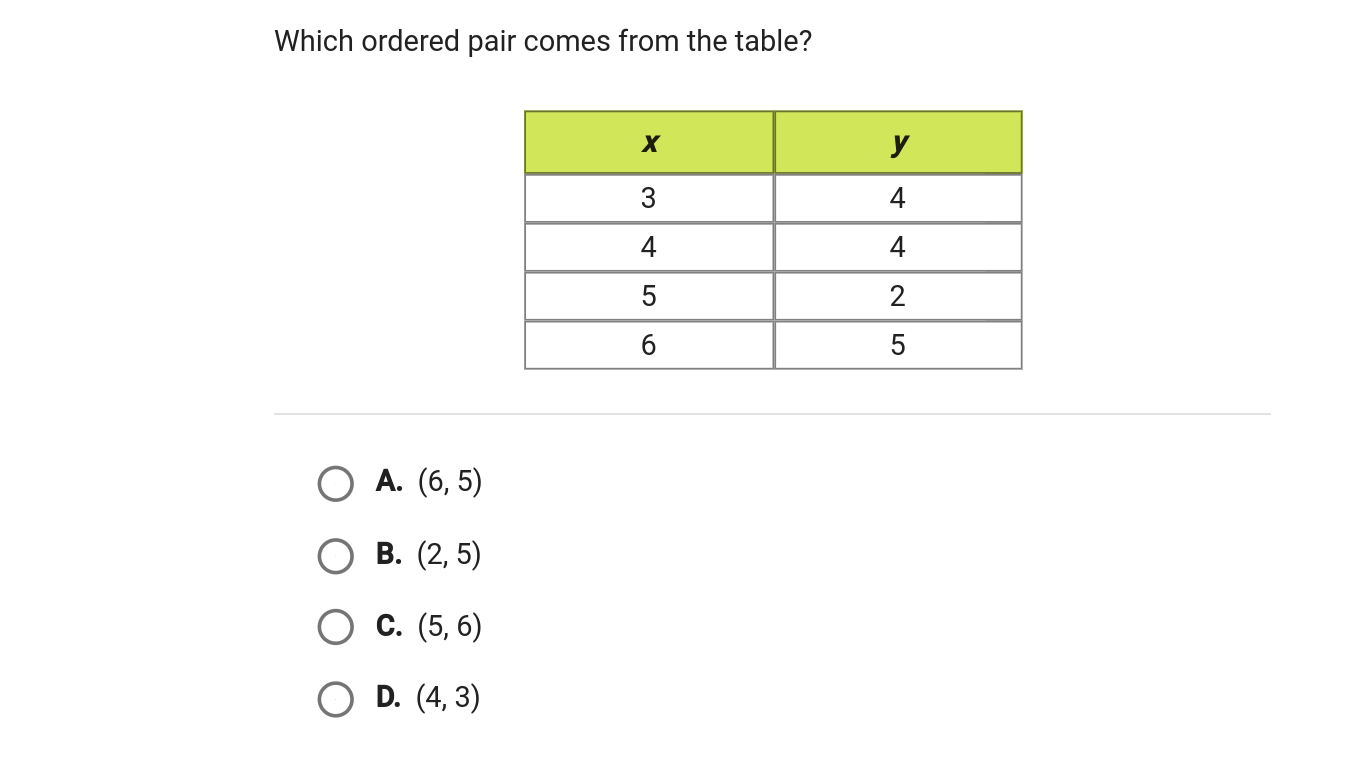Viewport: 1366px width, 768px height.
Task: Click the y cell containing 2
Action: click(898, 296)
